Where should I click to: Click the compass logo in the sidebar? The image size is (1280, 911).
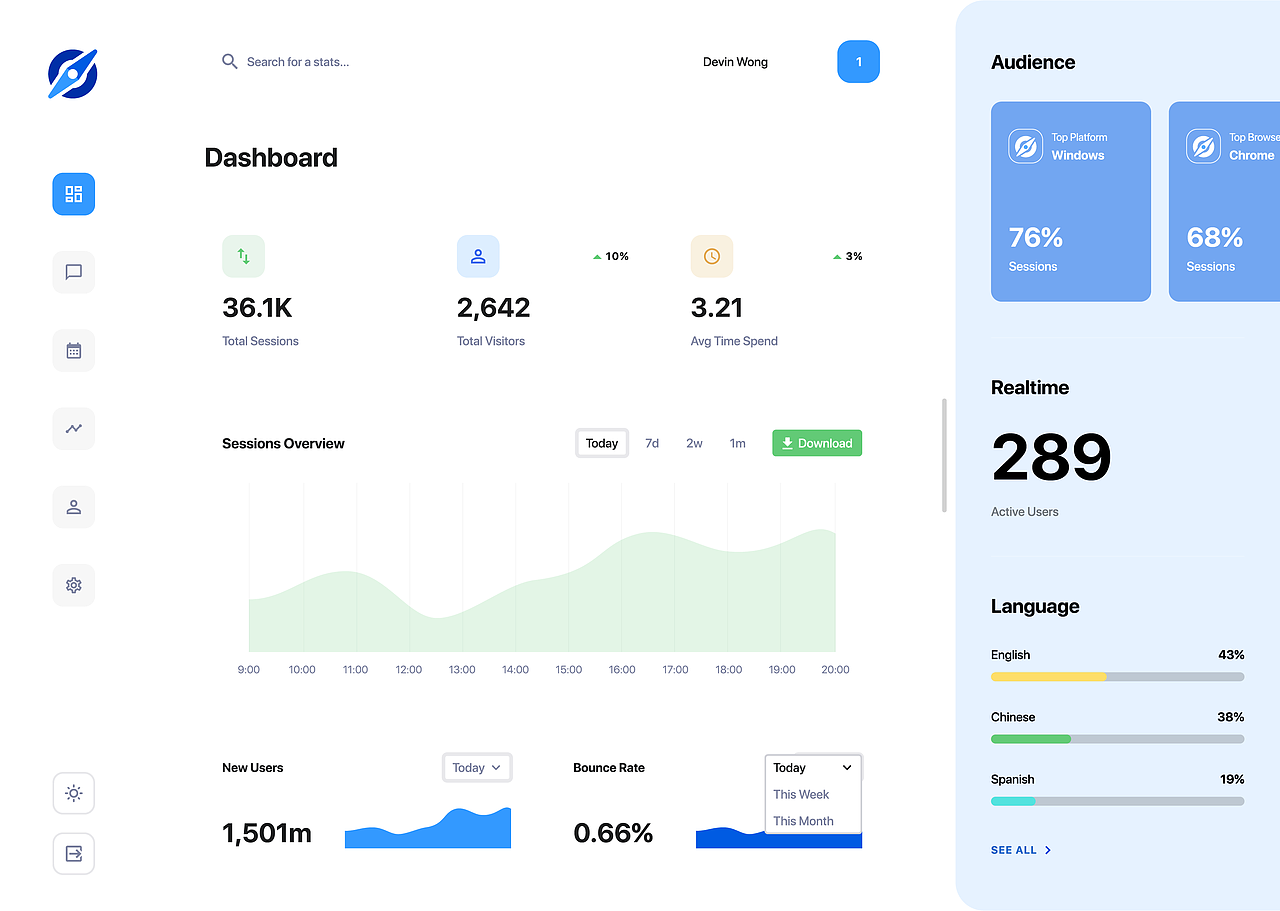point(73,74)
